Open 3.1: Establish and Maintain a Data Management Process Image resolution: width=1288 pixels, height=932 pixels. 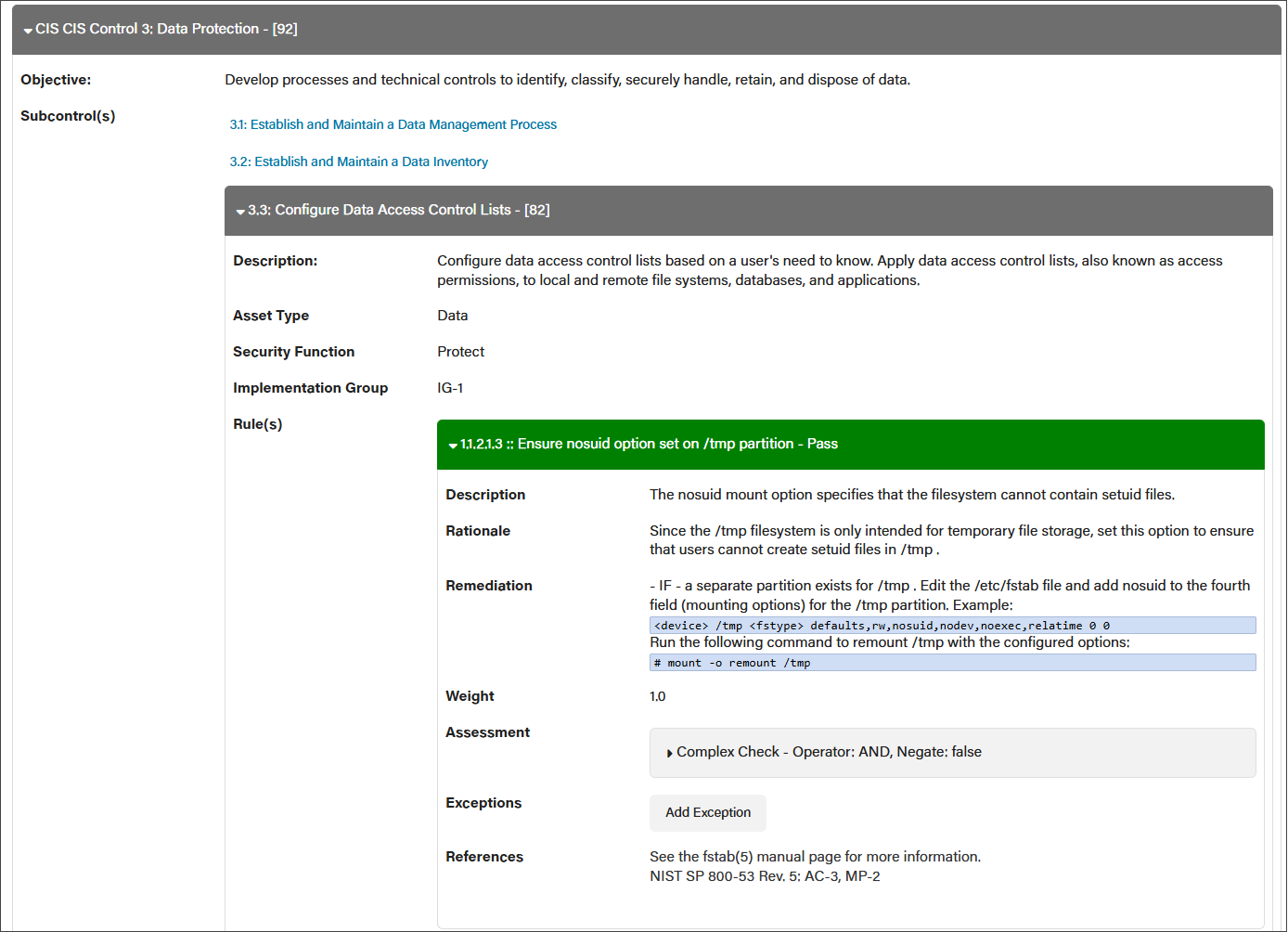[393, 124]
